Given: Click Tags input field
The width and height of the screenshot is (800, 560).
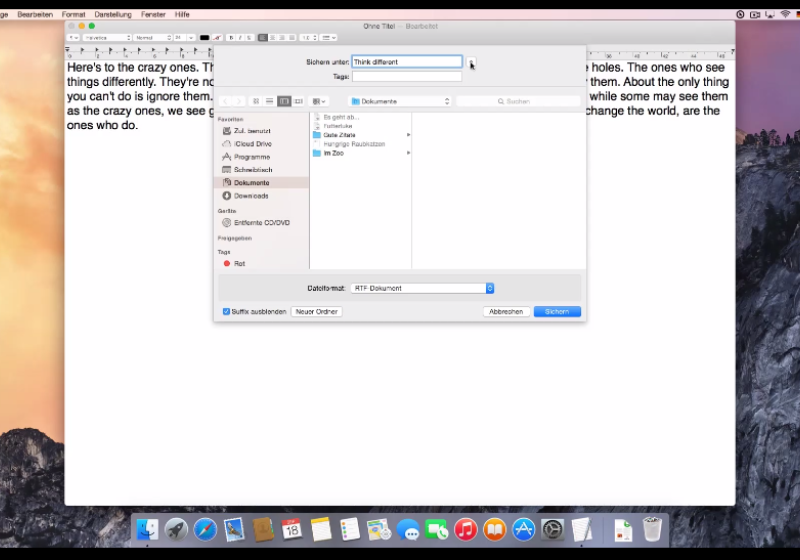Looking at the screenshot, I should click(407, 77).
